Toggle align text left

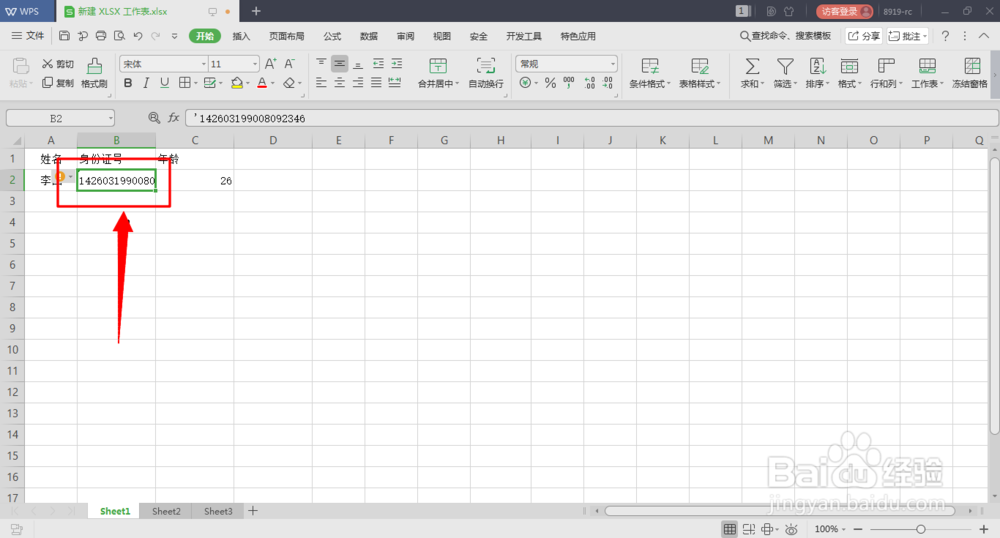click(321, 83)
